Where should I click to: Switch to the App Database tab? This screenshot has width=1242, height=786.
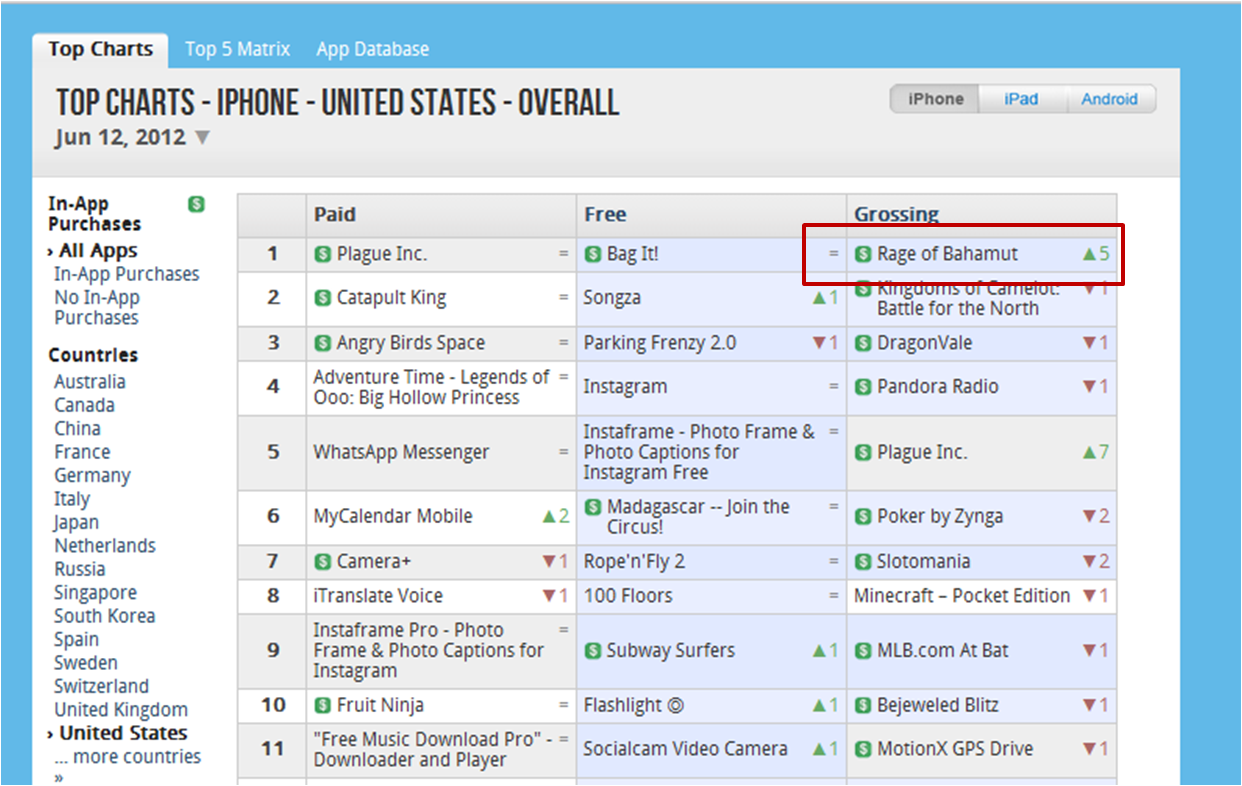coord(372,49)
